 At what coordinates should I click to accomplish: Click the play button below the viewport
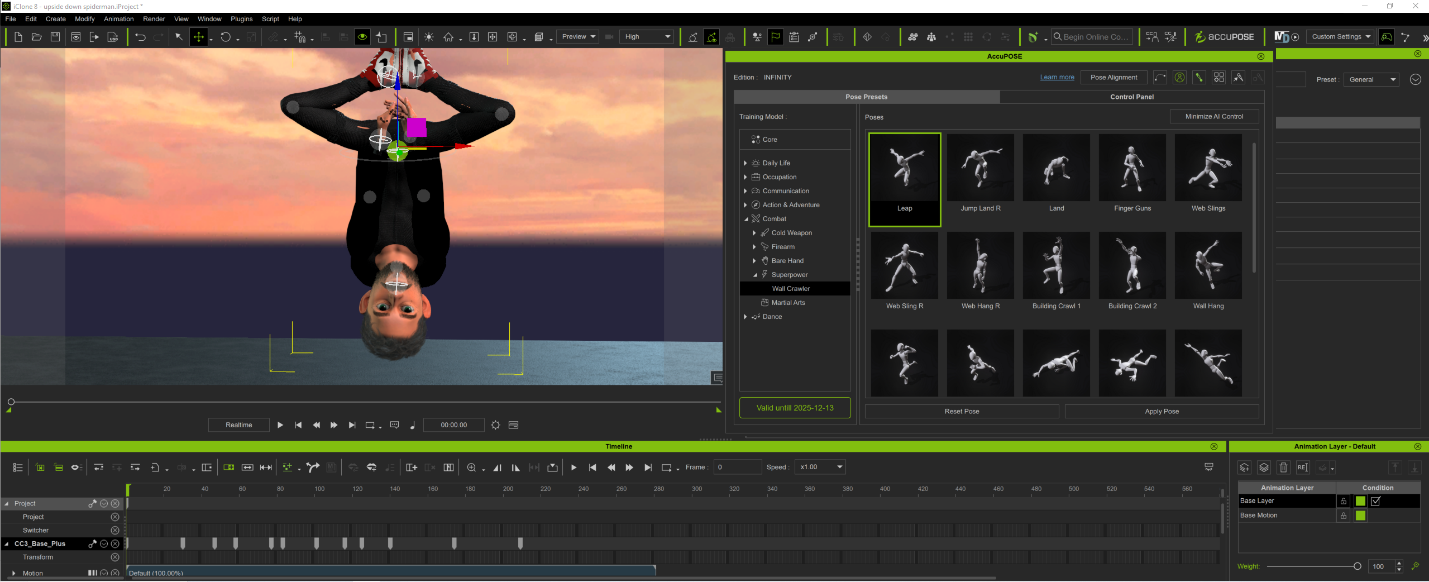click(x=280, y=425)
